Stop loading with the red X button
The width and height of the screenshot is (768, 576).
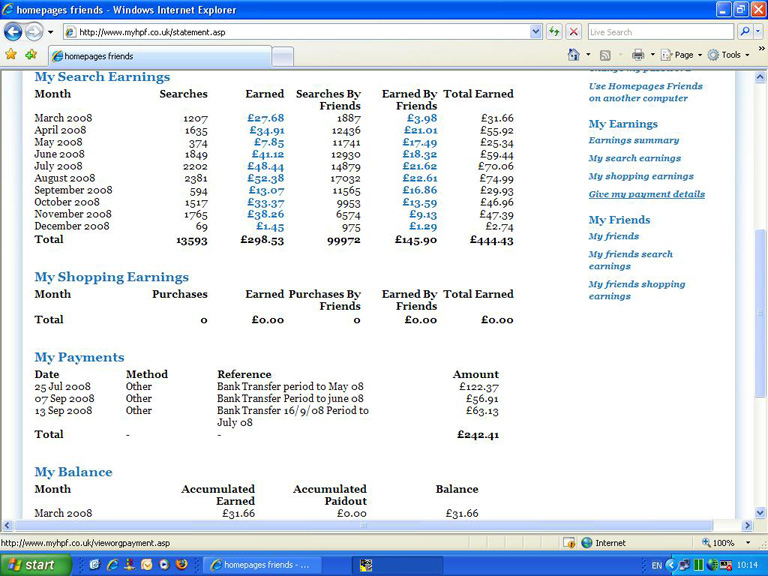point(573,32)
